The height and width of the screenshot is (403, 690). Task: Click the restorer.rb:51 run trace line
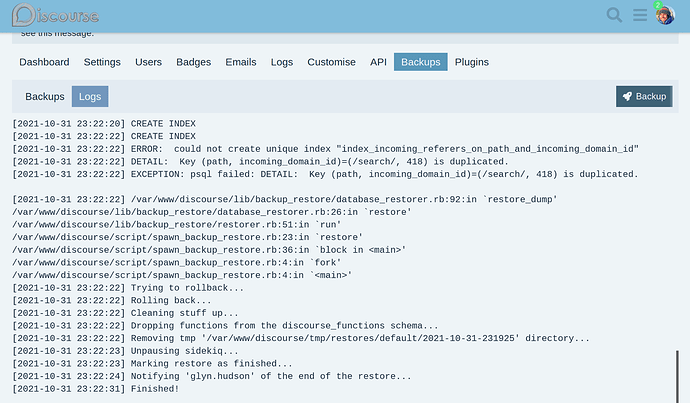(x=176, y=225)
